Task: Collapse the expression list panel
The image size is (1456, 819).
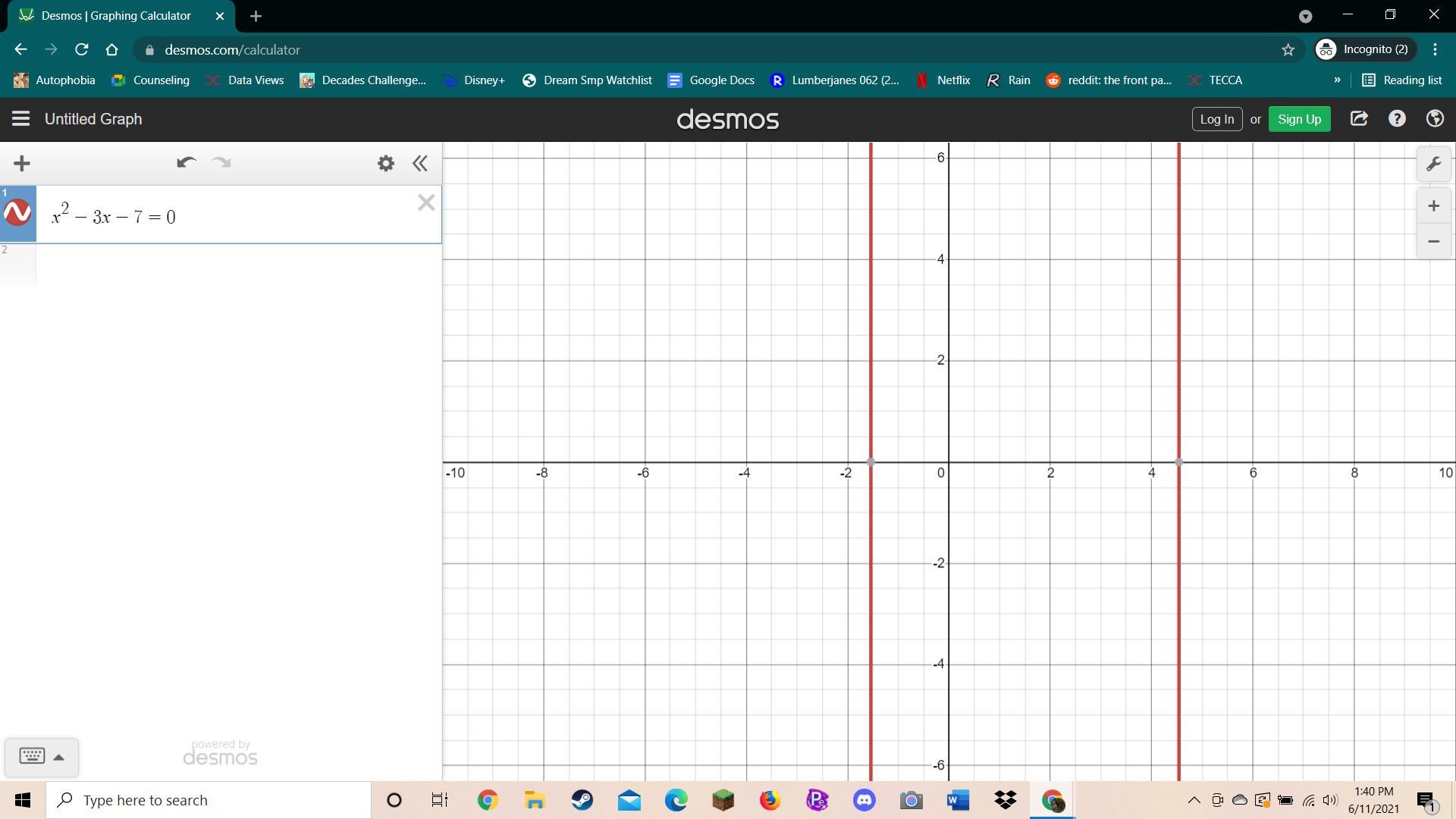Action: click(420, 163)
